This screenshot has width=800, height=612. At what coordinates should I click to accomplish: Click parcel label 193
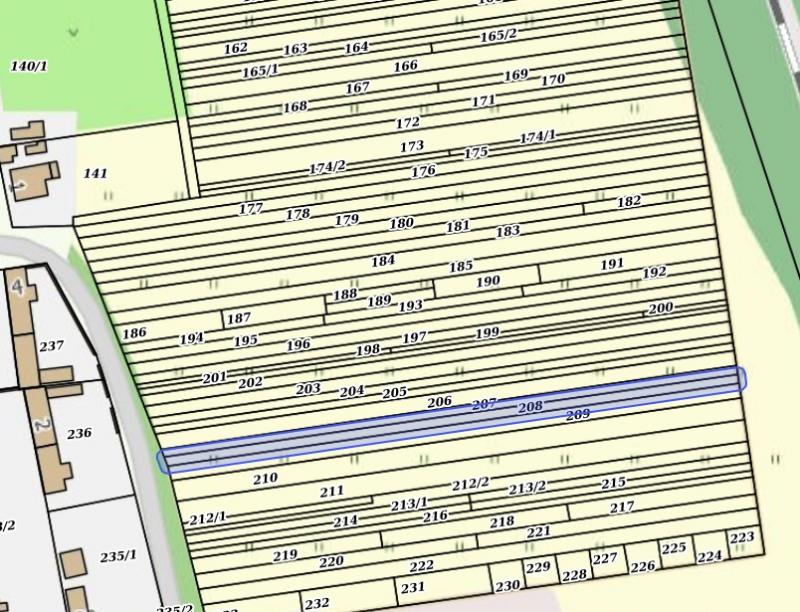[410, 305]
